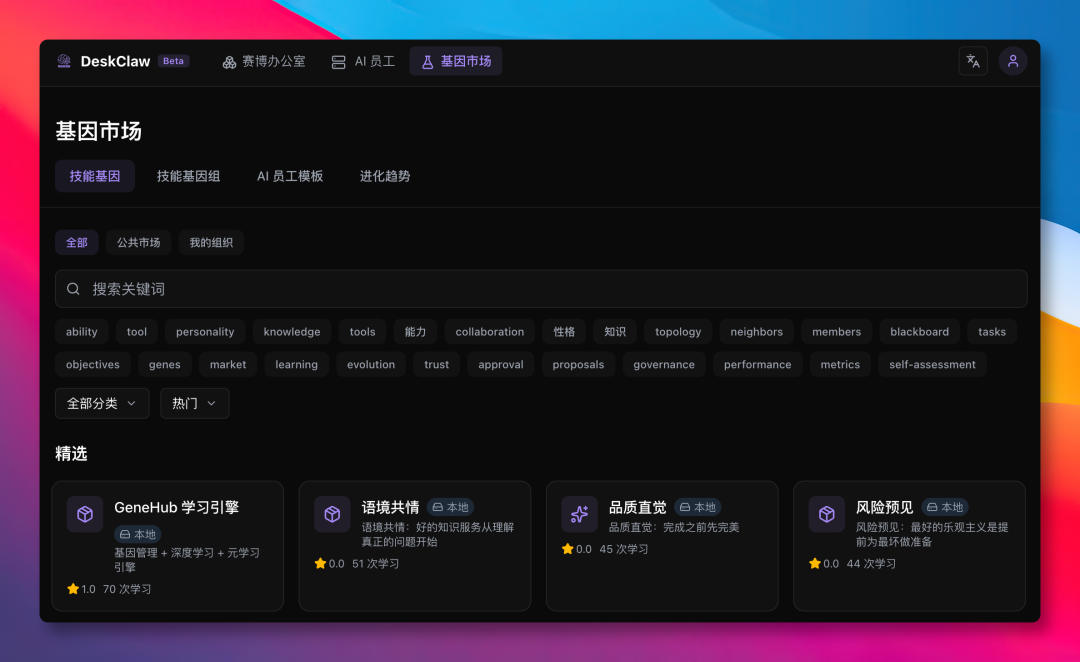Select the 全部 scope filter
Viewport: 1080px width, 662px height.
76,242
